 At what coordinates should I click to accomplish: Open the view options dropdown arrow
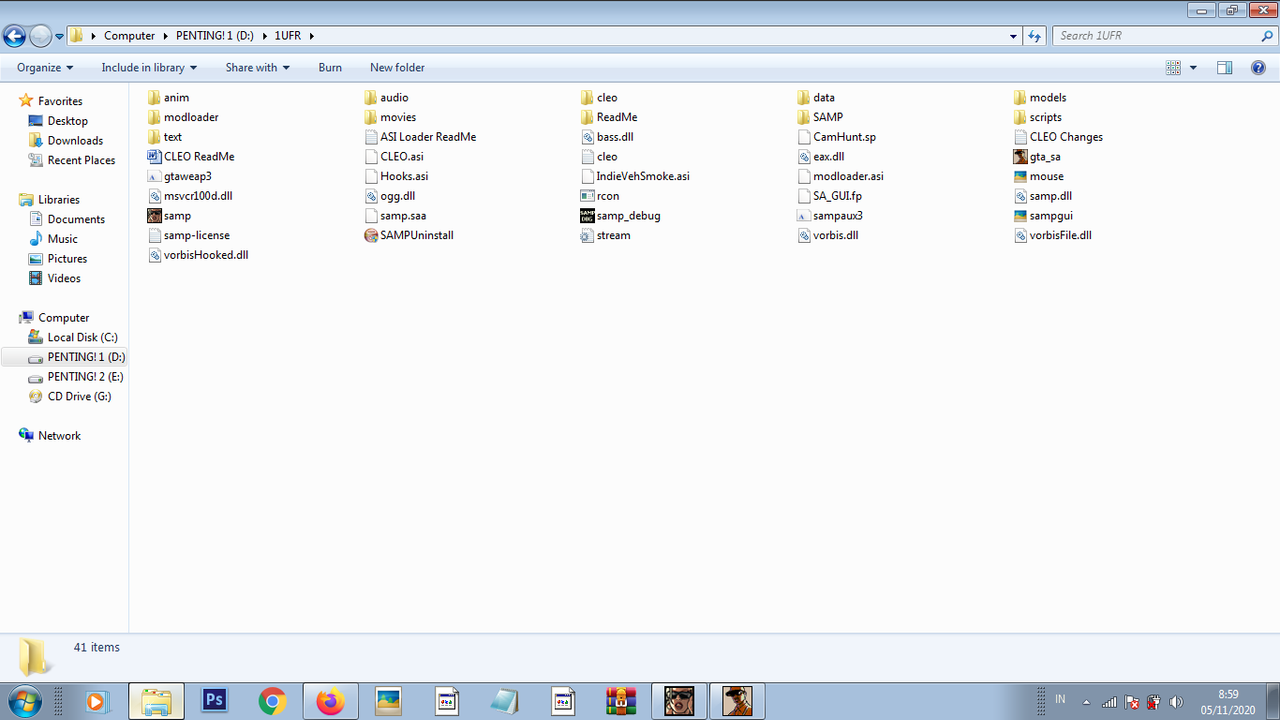coord(1193,68)
